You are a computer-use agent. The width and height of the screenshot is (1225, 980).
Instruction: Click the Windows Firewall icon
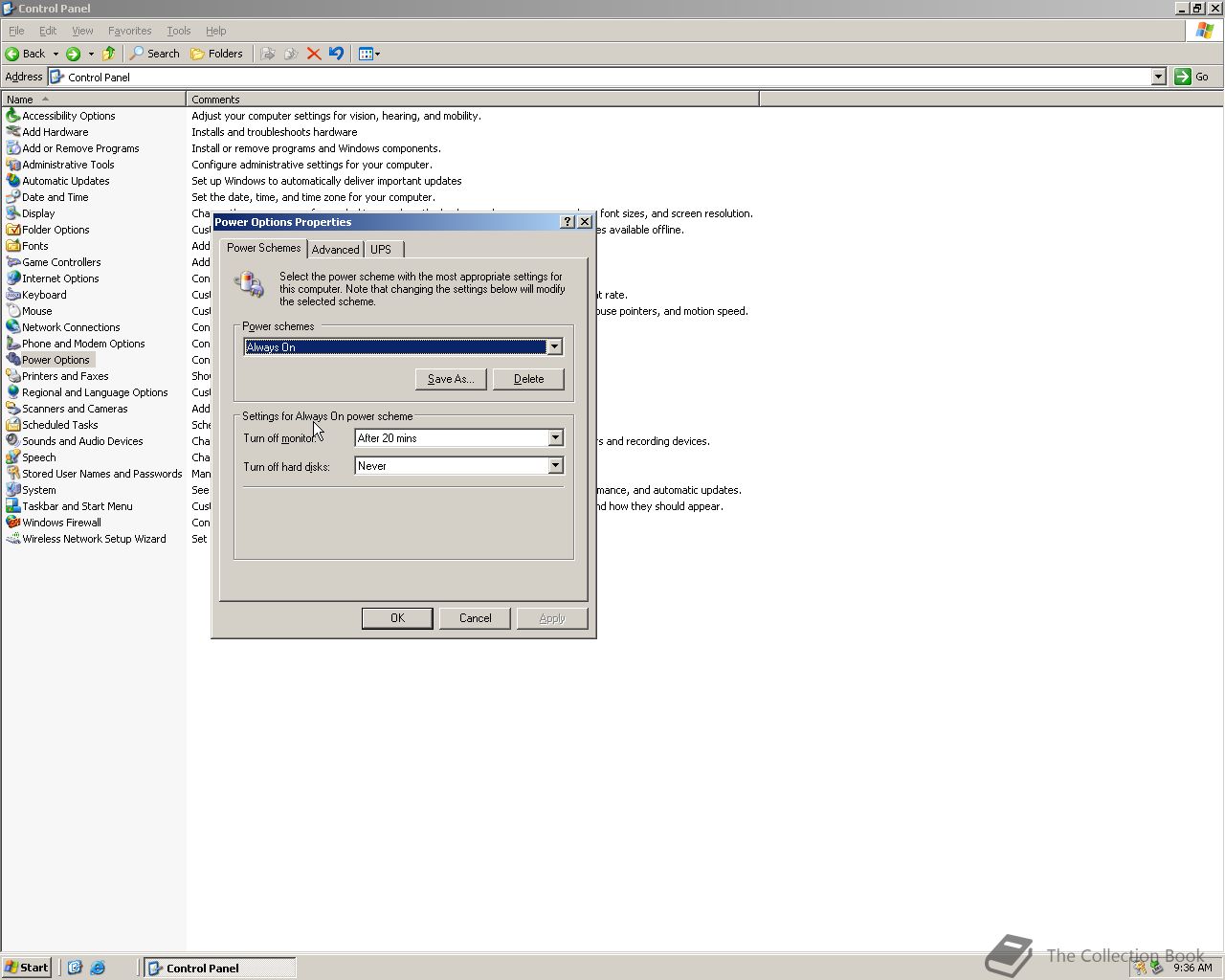(x=12, y=523)
